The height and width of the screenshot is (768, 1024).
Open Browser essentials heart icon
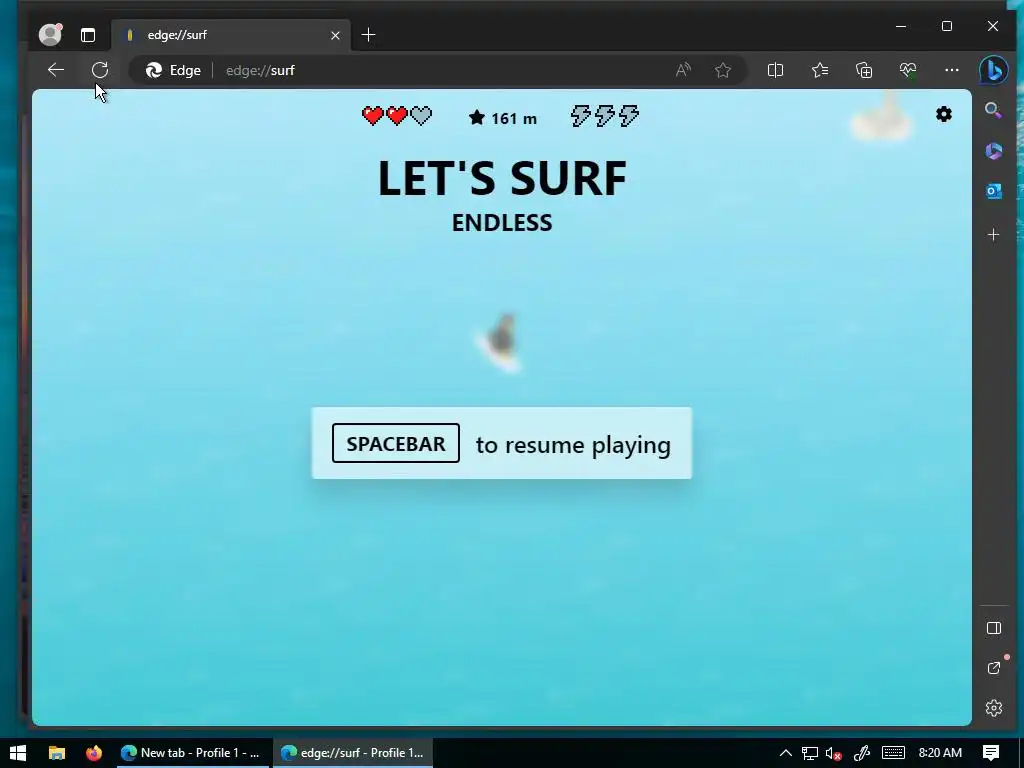(x=908, y=70)
